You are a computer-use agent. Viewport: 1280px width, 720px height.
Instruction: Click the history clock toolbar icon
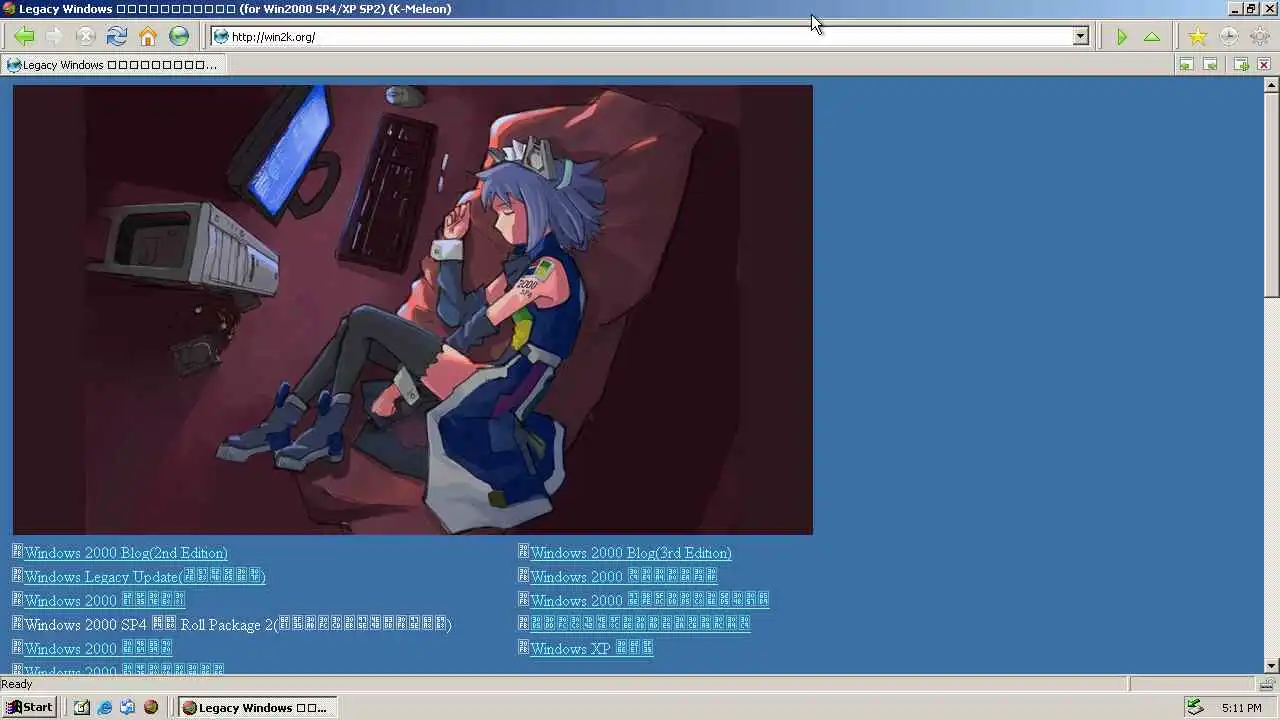pos(1229,37)
